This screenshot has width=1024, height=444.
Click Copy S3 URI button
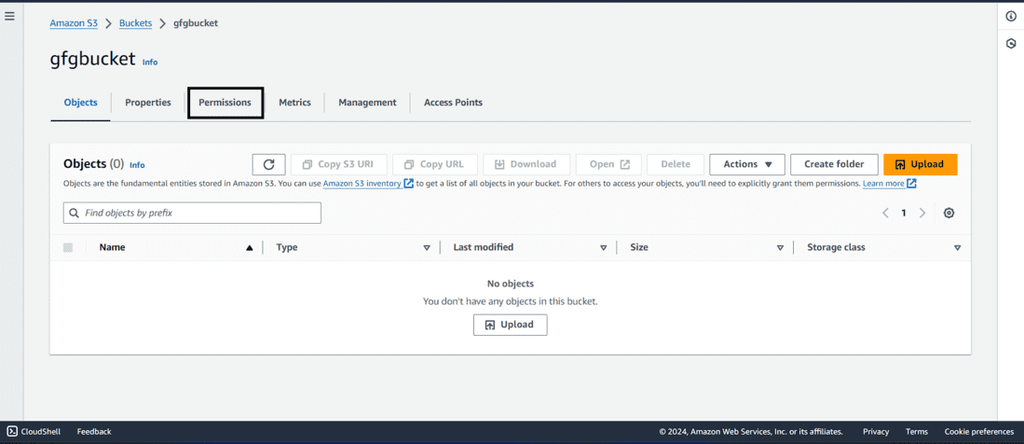(x=339, y=165)
